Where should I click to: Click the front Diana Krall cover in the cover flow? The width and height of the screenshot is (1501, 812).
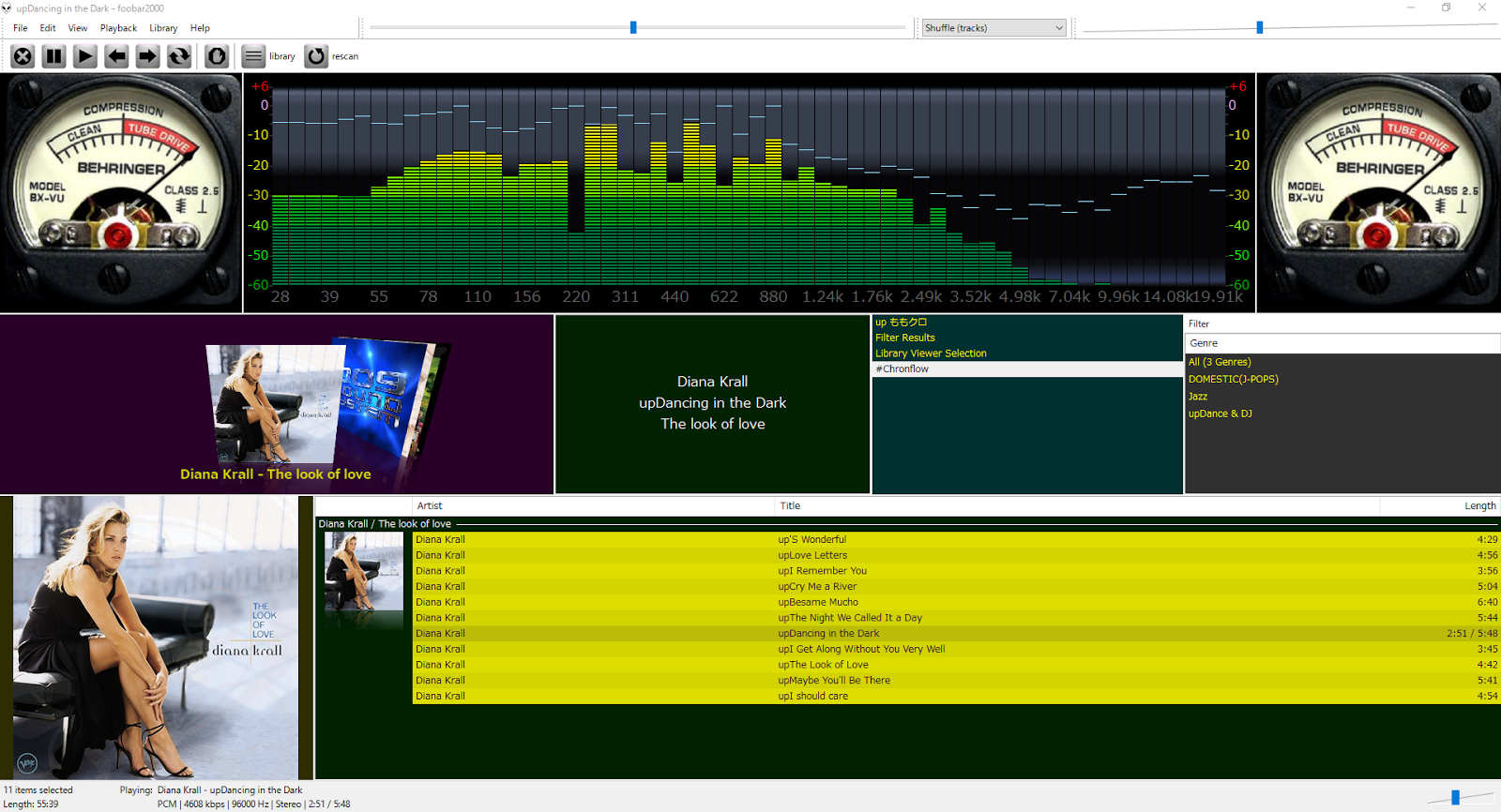(277, 404)
